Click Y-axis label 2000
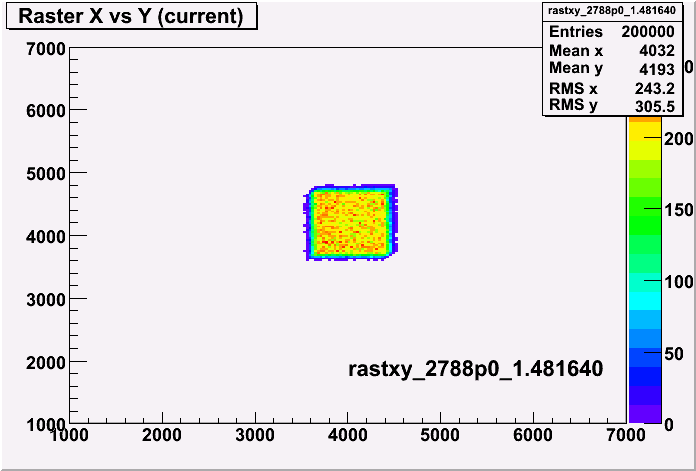The image size is (696, 471). [x=46, y=363]
